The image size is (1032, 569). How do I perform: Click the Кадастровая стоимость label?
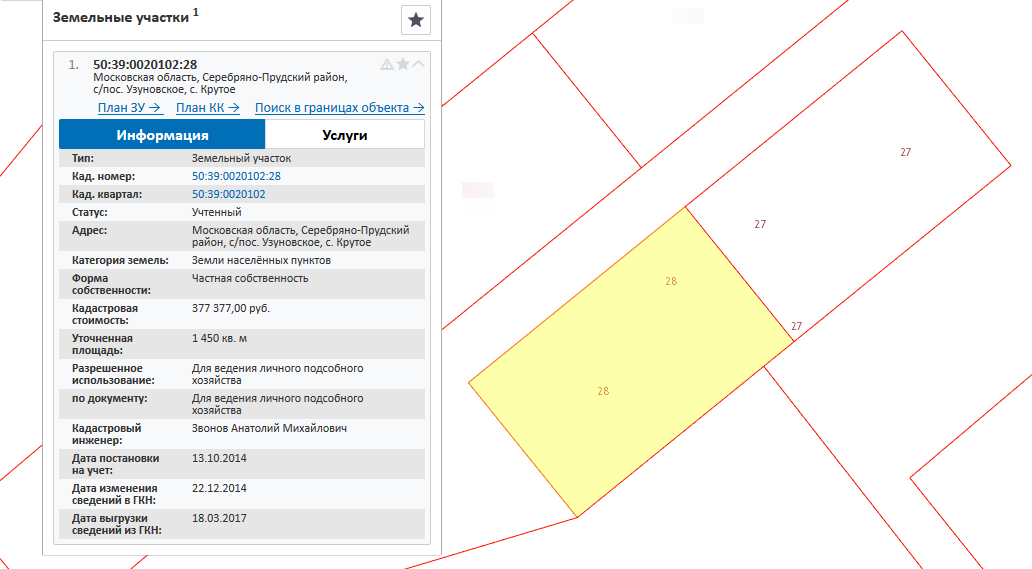[105, 314]
